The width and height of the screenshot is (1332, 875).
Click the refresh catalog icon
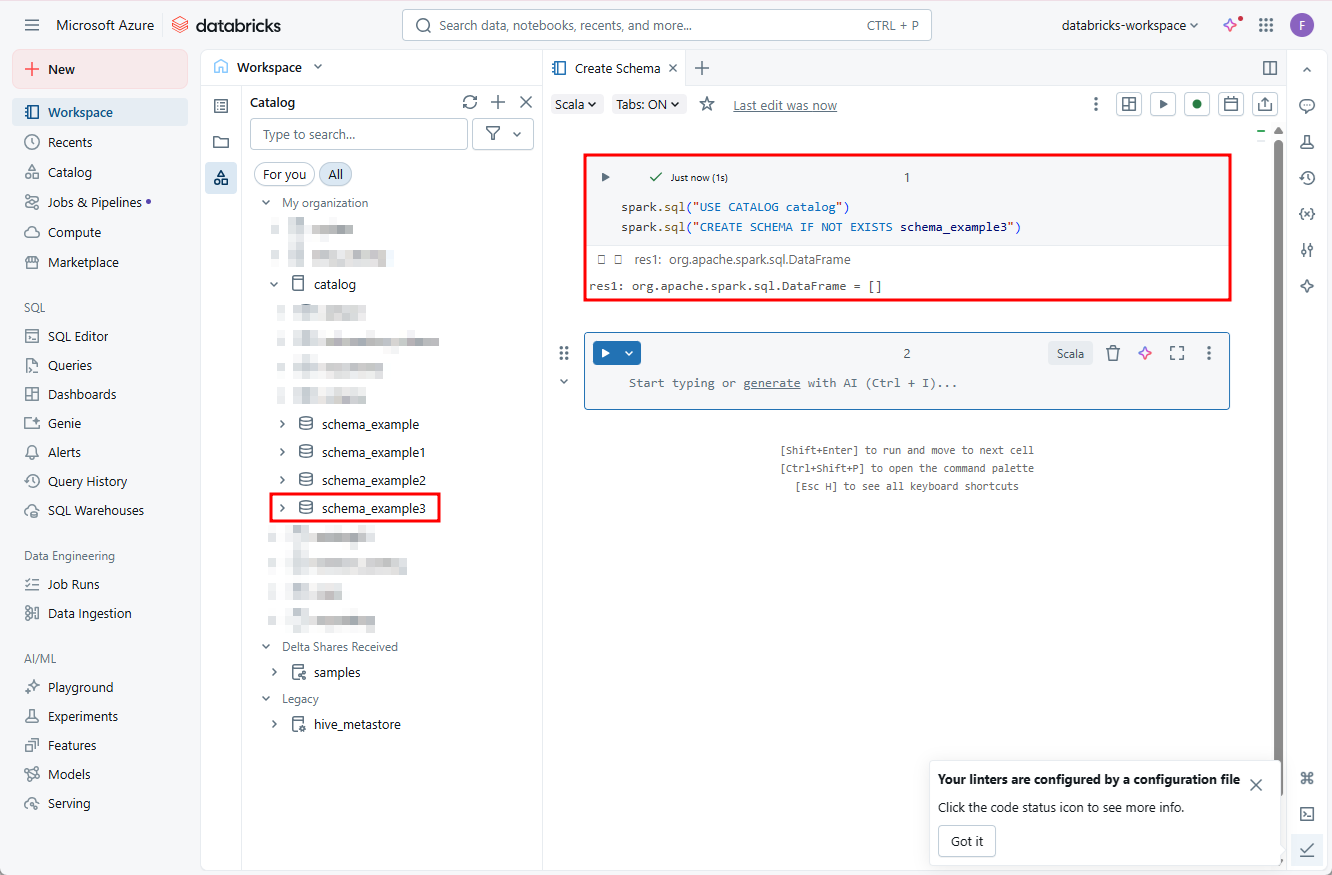coord(470,102)
